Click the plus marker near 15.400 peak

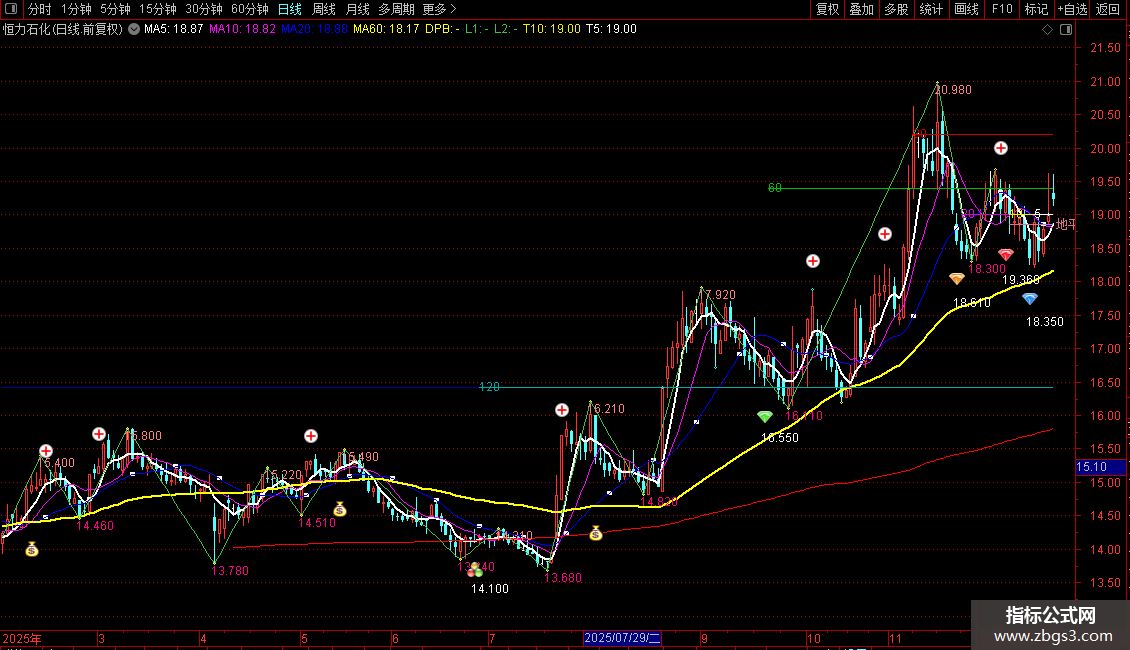coord(46,451)
